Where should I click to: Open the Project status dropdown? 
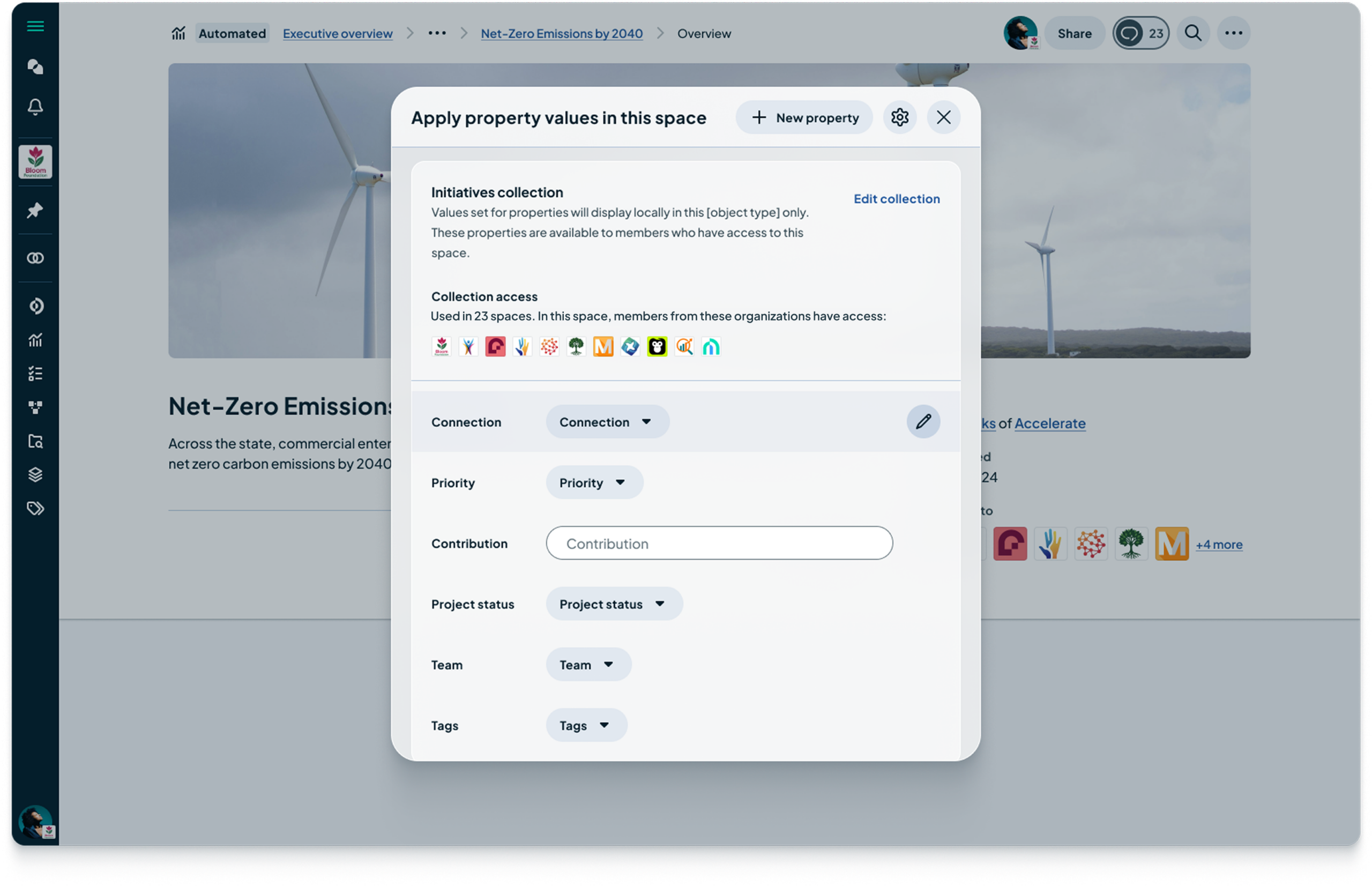(x=613, y=604)
